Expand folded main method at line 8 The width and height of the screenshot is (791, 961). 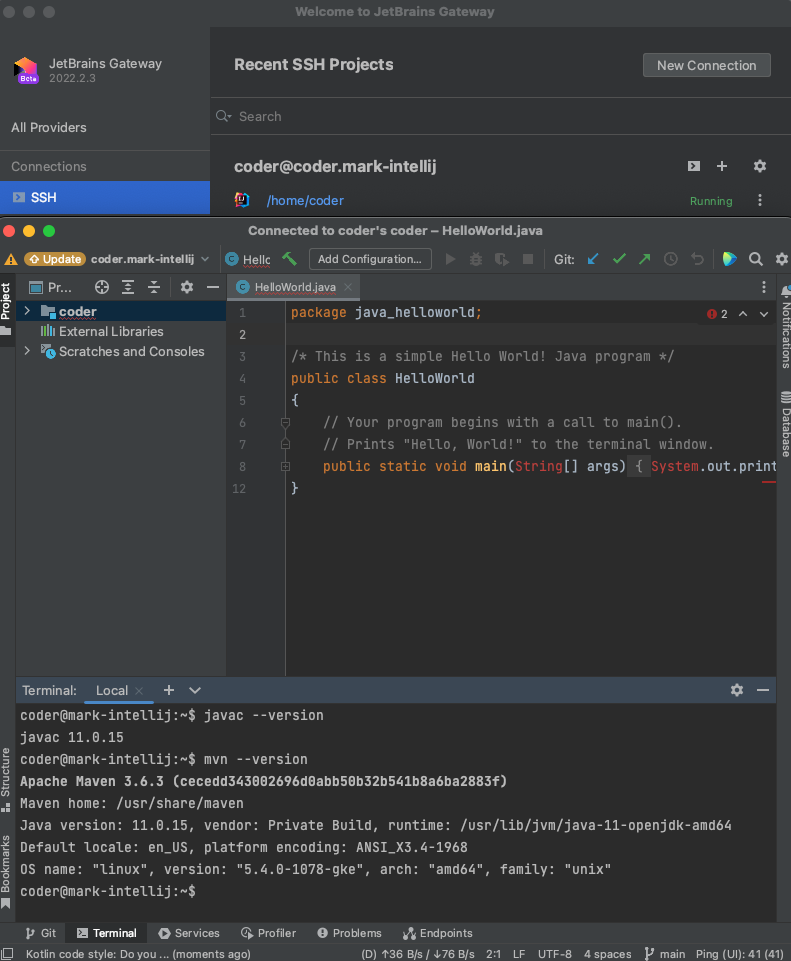[x=285, y=466]
